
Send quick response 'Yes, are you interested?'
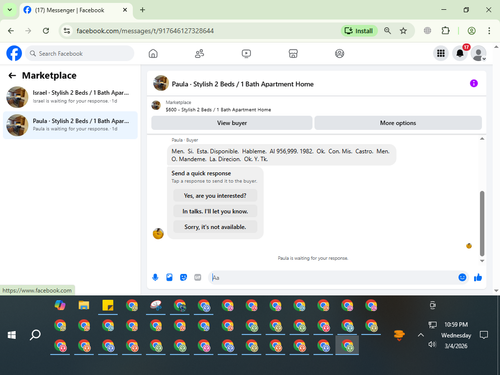click(x=215, y=196)
